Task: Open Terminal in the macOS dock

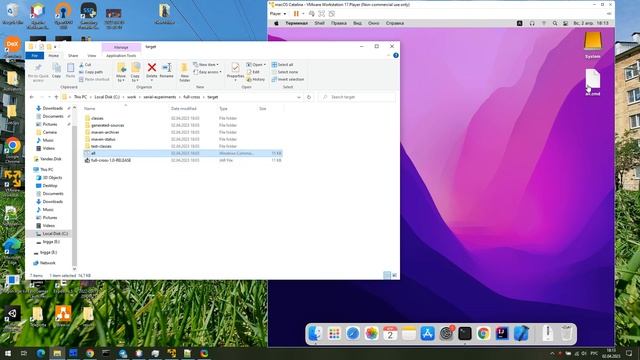Action: click(x=464, y=333)
